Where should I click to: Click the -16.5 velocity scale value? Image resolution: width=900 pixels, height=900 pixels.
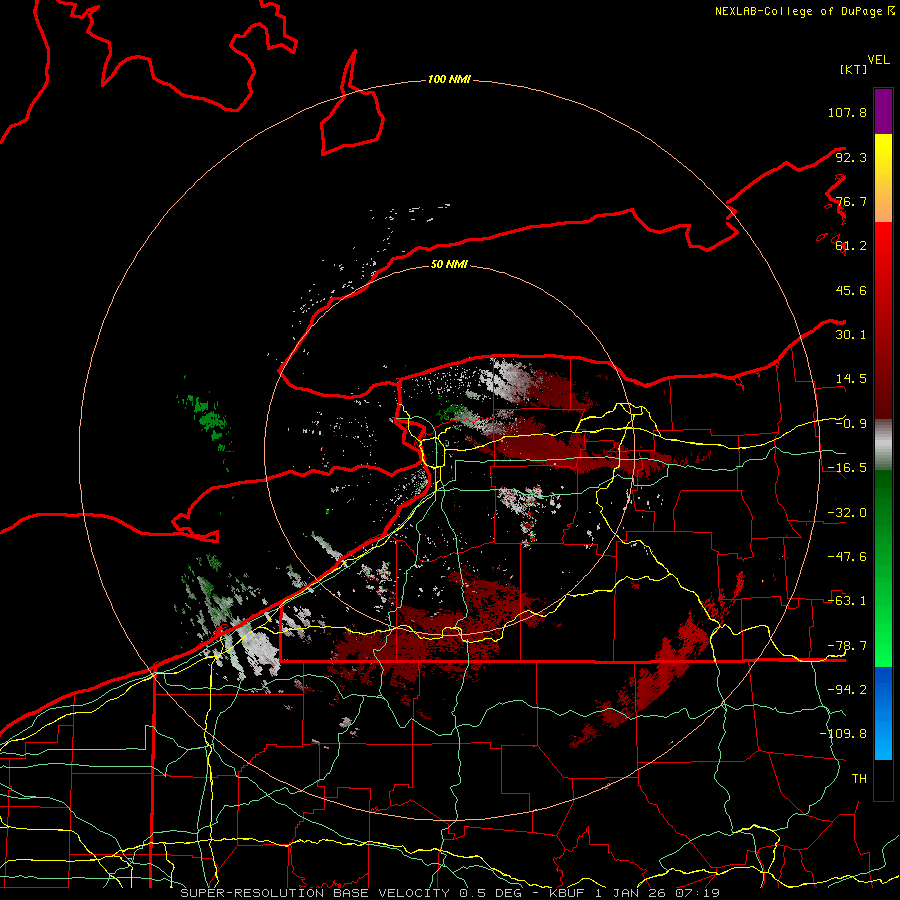847,468
